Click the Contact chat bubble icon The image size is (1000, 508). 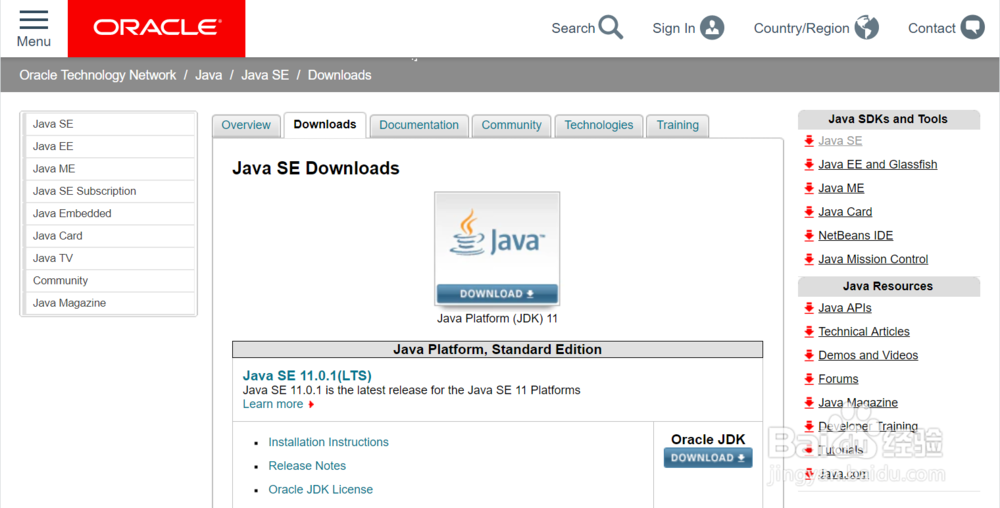pos(973,27)
